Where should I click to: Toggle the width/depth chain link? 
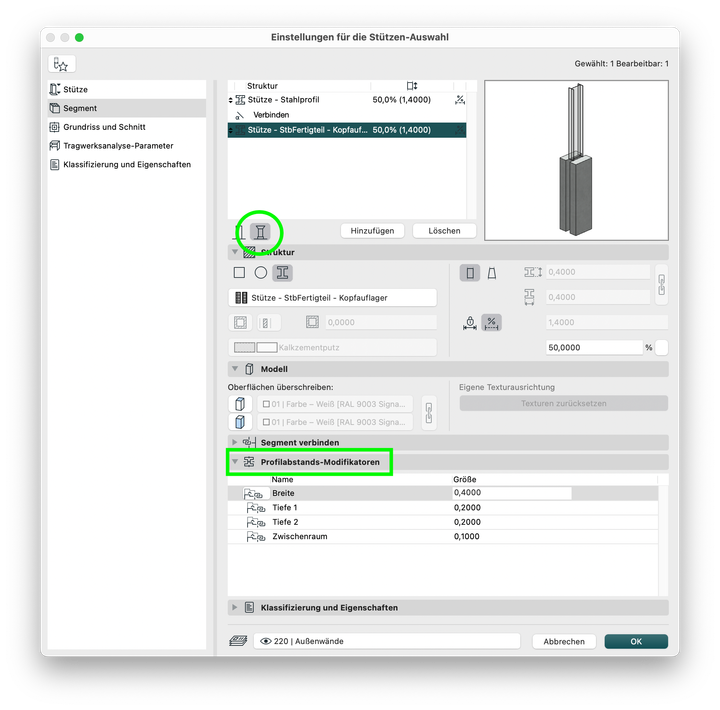coord(662,285)
